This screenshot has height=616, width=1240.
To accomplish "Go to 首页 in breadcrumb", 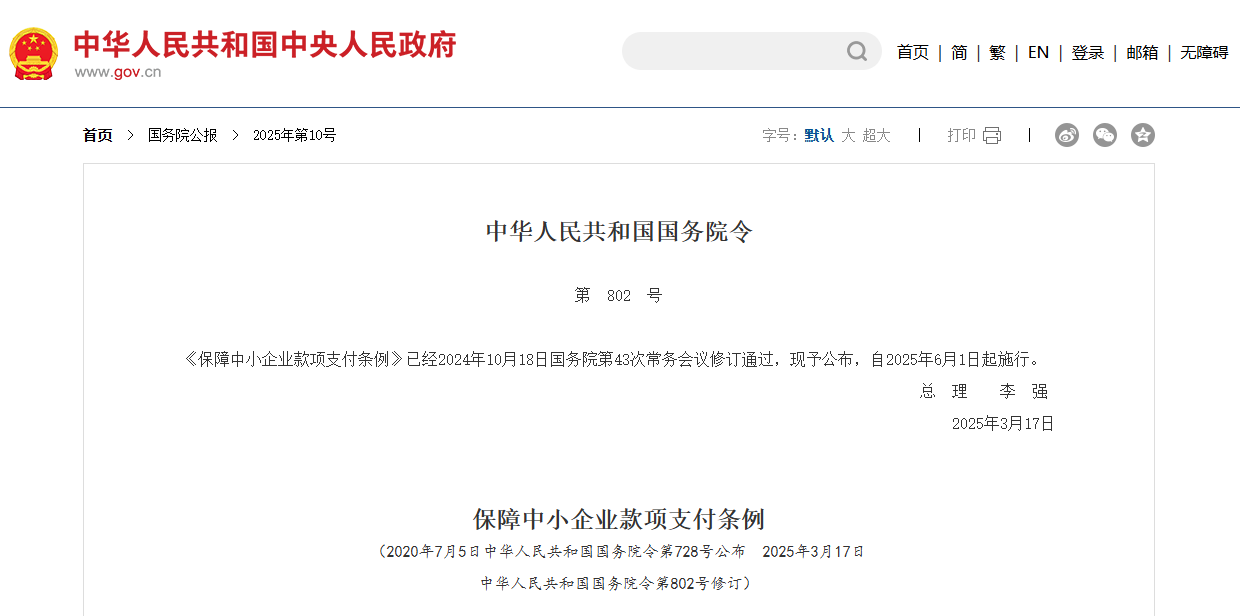I will coord(98,135).
